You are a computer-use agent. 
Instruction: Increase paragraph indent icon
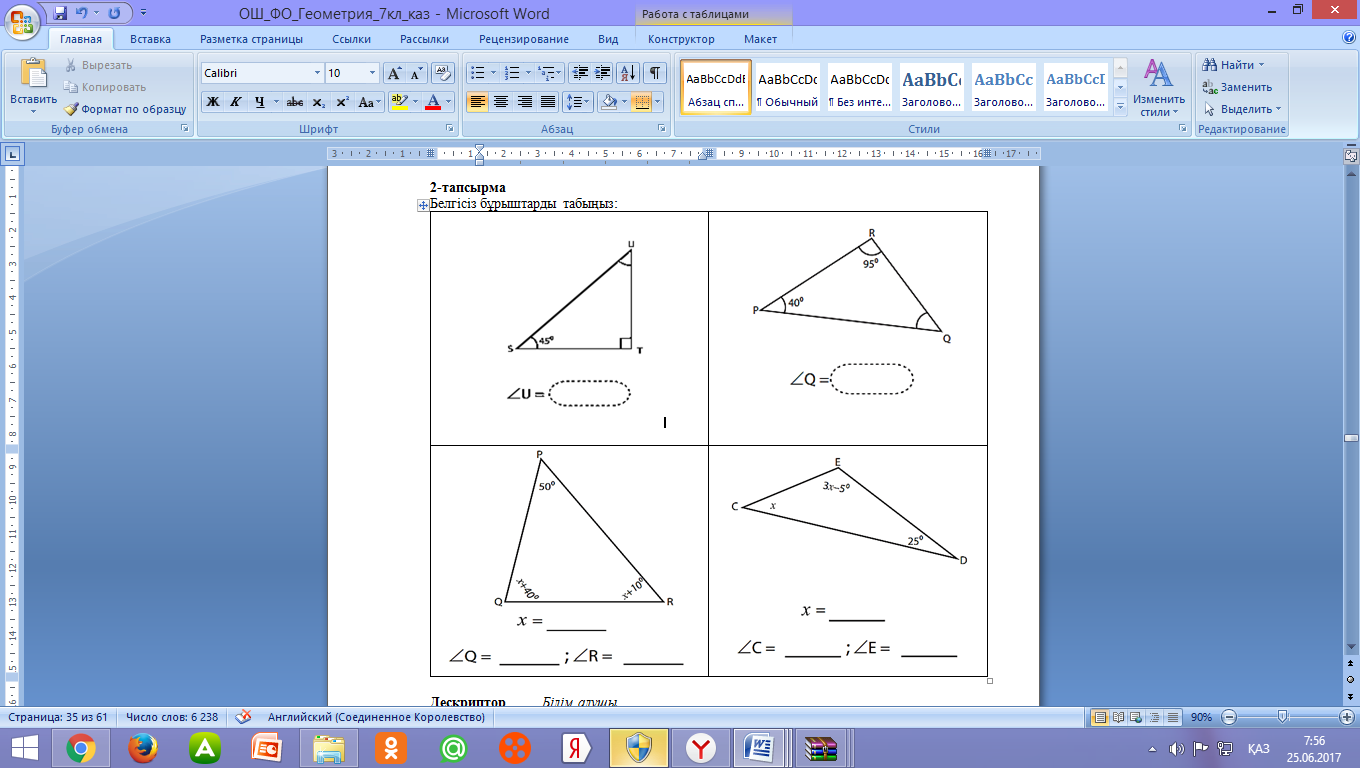pos(603,73)
